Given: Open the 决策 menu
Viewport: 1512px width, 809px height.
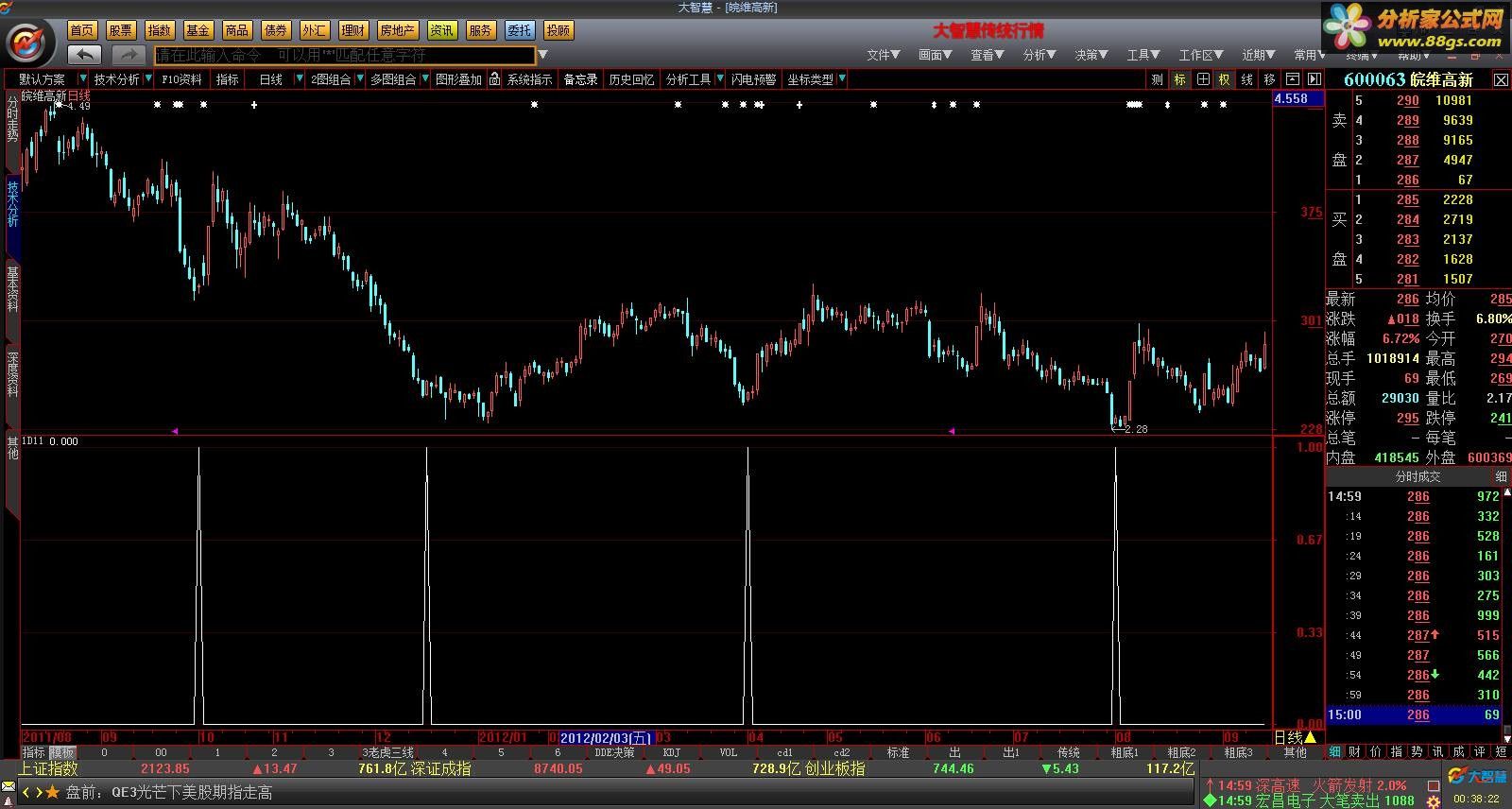Looking at the screenshot, I should [1091, 55].
